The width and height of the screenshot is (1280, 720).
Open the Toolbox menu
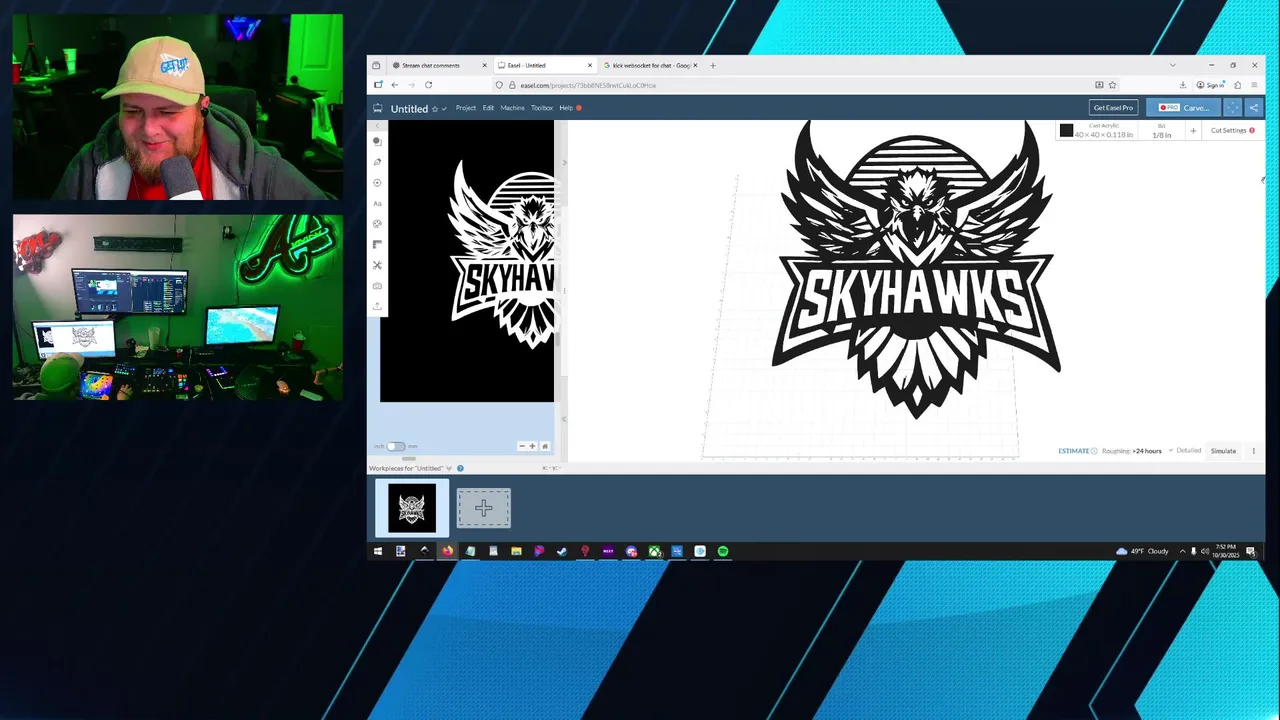[x=542, y=108]
